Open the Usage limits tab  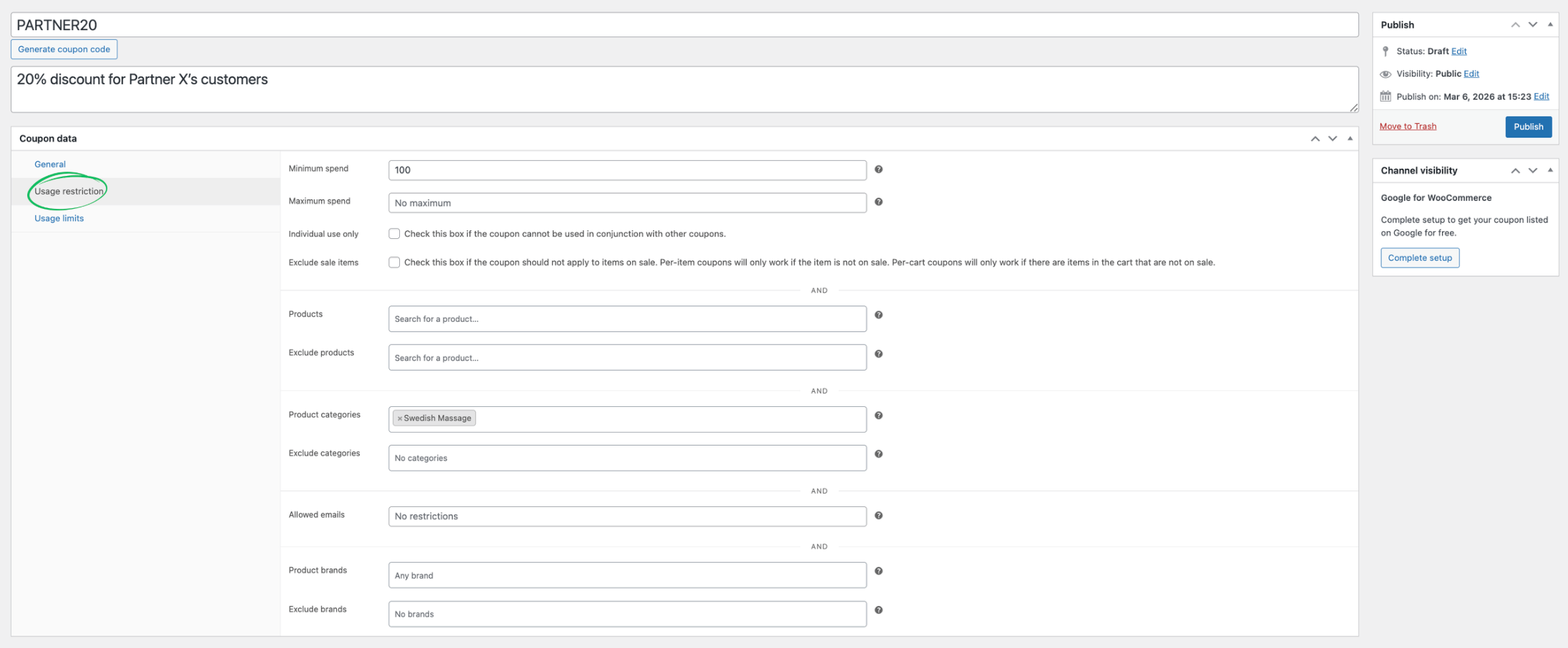[x=59, y=218]
